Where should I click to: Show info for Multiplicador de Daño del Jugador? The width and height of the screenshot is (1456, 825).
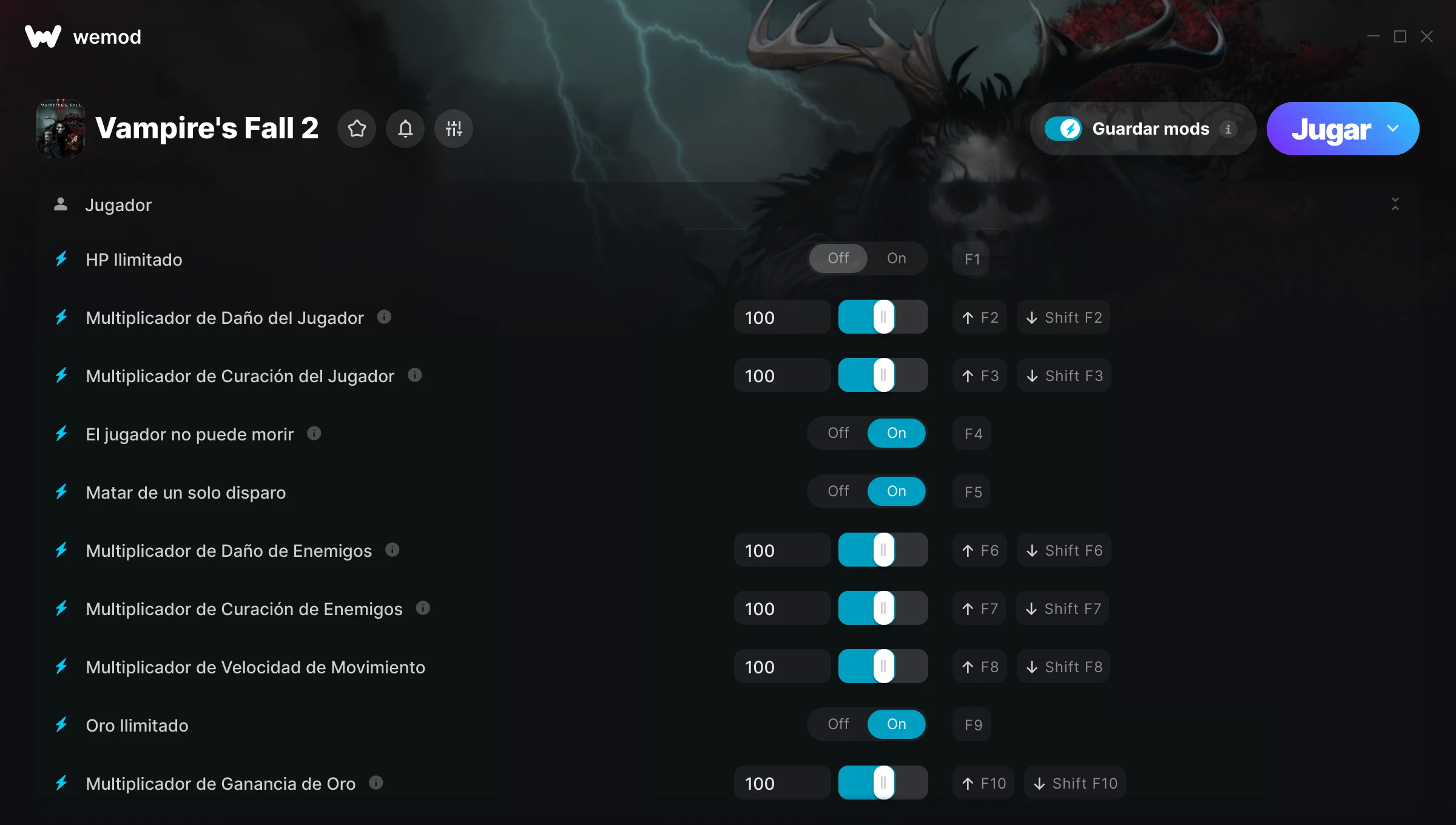[x=384, y=317]
